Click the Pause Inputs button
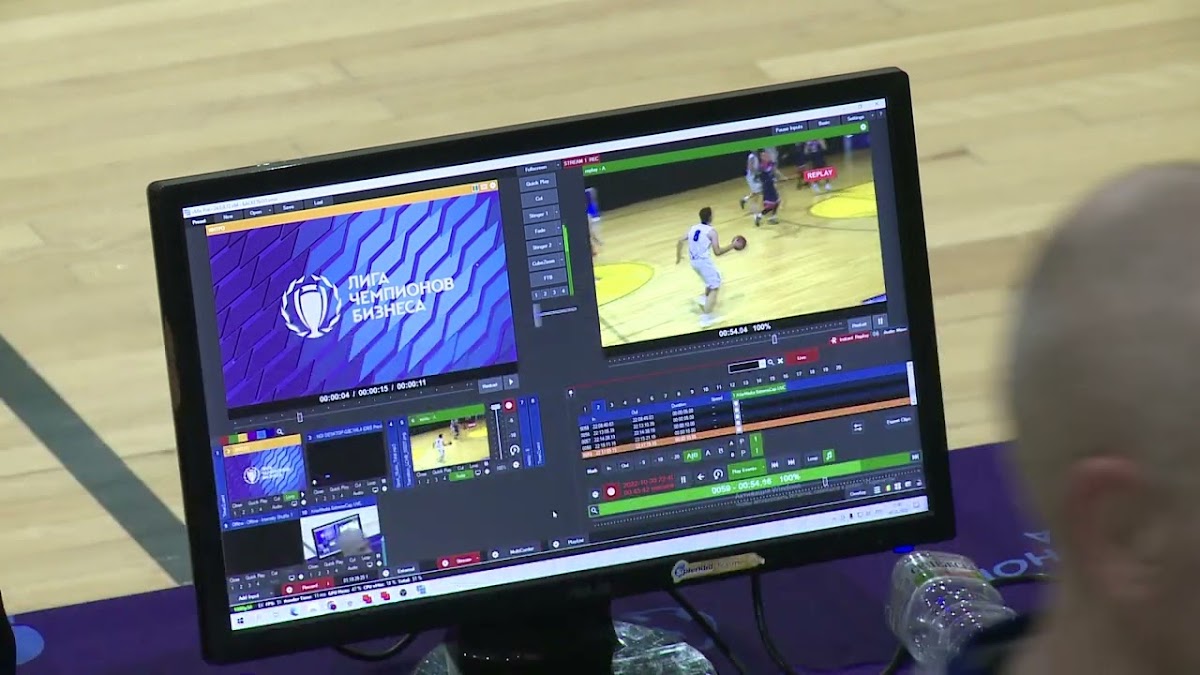This screenshot has width=1200, height=675. (790, 128)
